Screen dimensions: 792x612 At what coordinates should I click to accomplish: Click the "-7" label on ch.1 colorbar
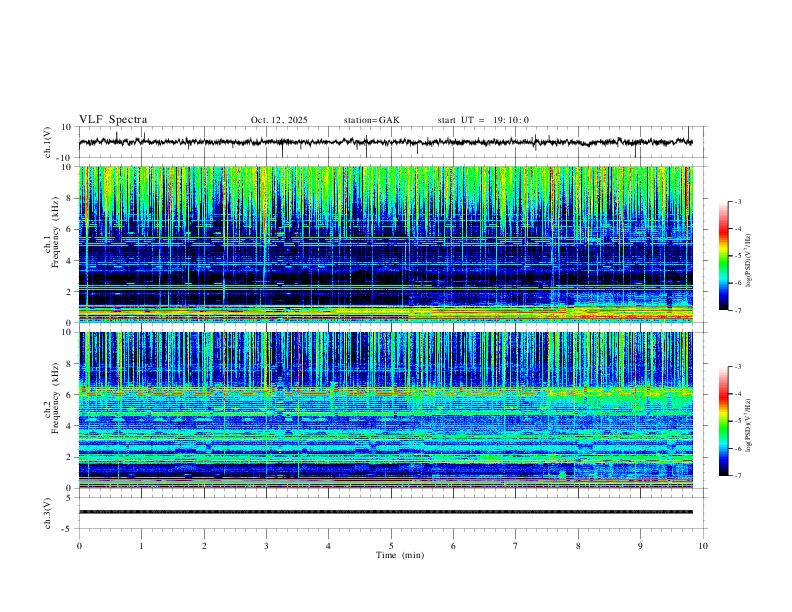(737, 311)
